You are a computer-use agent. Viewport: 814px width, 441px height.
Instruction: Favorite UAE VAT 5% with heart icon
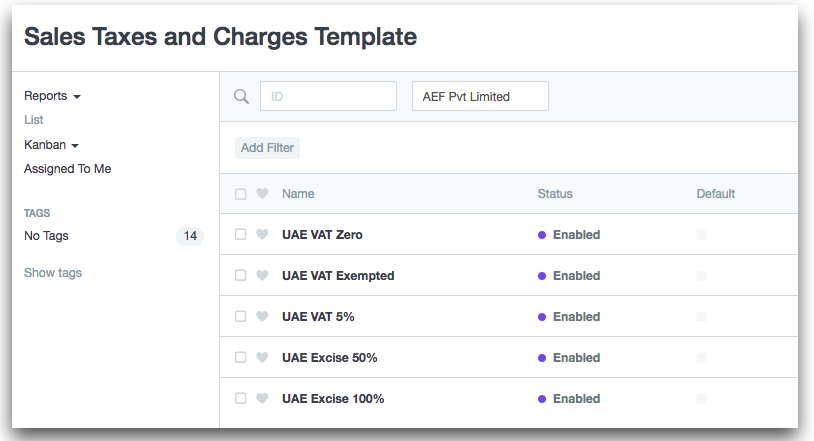coord(262,317)
